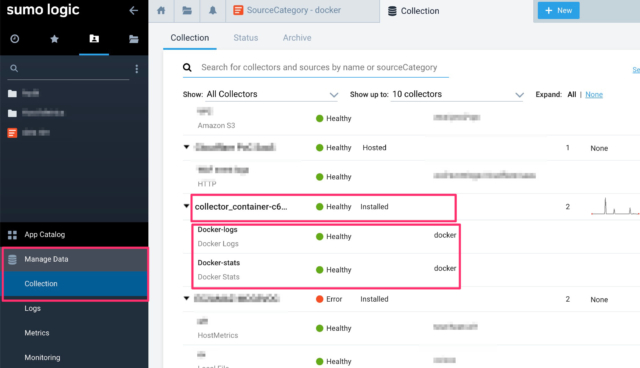Click Healthy status of Docker-logs
This screenshot has width=640, height=368.
333,237
